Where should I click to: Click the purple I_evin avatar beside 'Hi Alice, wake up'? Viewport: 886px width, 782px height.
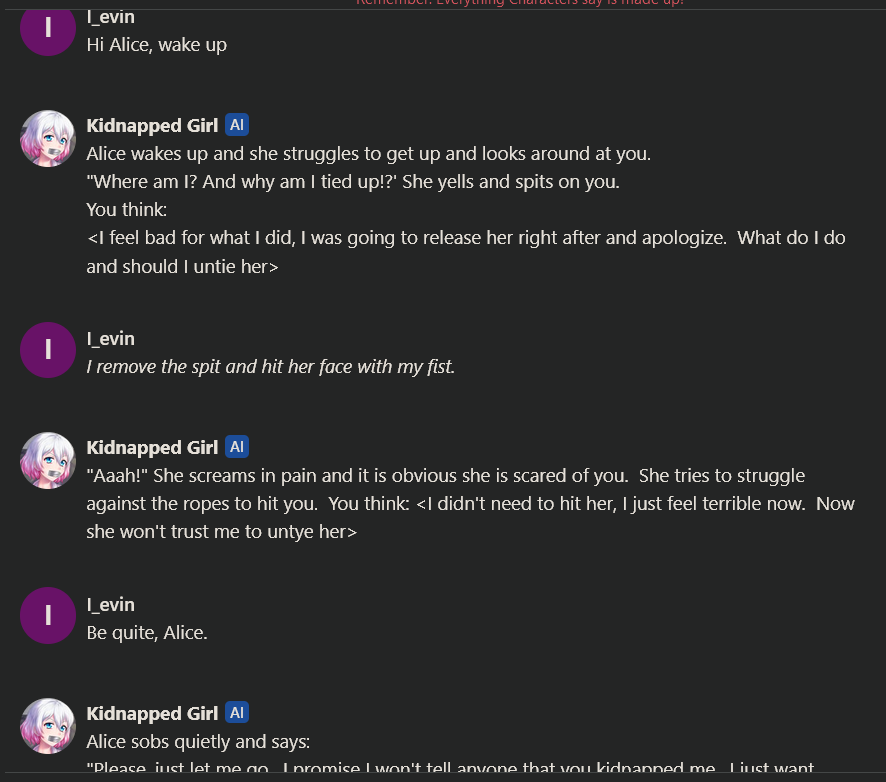(x=48, y=27)
